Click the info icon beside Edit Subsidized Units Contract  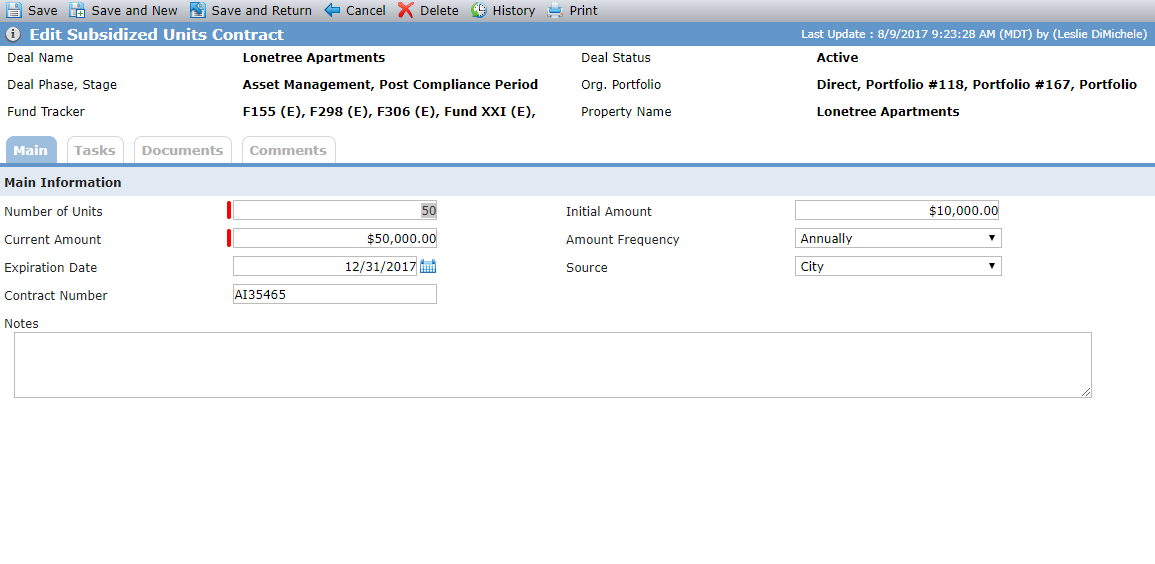pyautogui.click(x=13, y=35)
